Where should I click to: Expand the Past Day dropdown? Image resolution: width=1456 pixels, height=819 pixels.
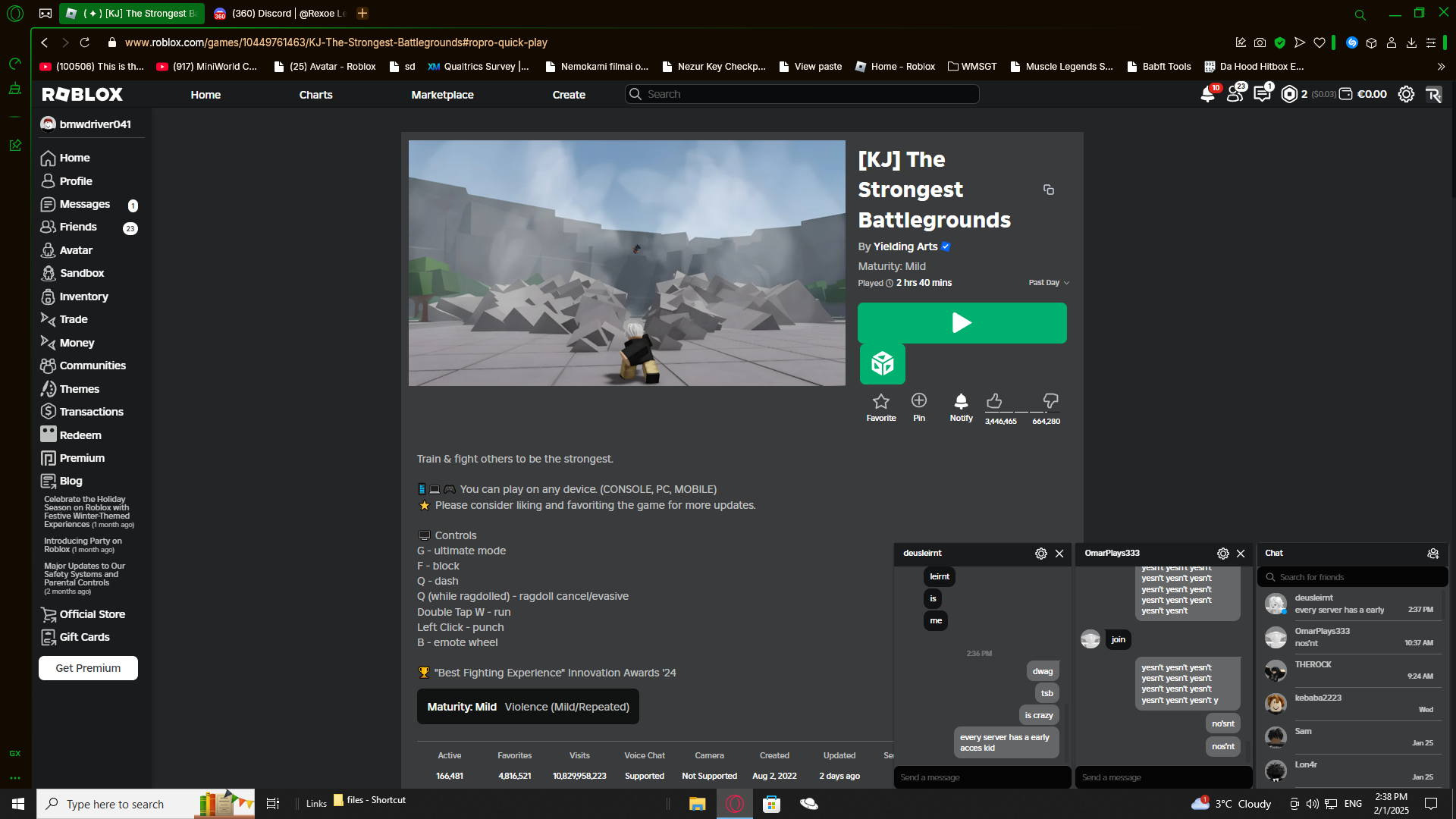[1049, 283]
